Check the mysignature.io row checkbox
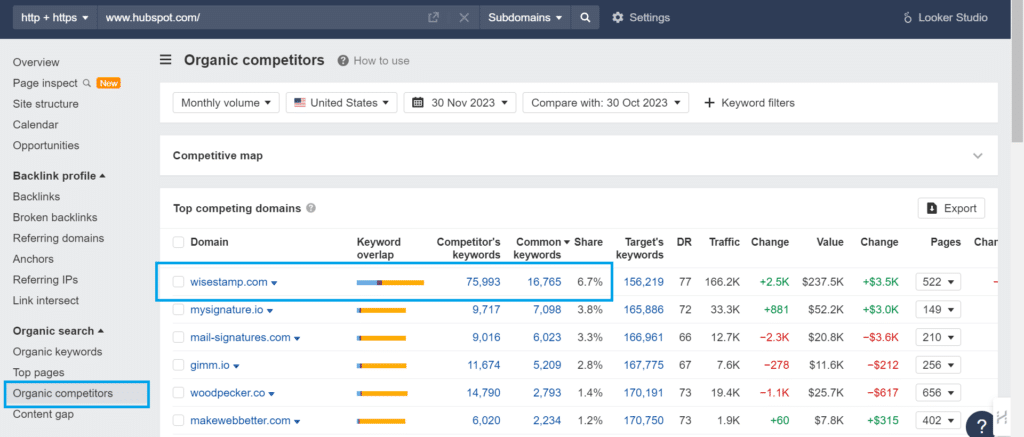The height and width of the screenshot is (437, 1024). [x=178, y=310]
